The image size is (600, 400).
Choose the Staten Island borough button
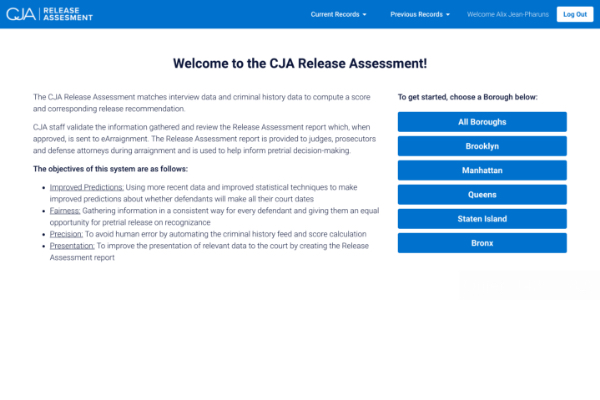pos(482,219)
